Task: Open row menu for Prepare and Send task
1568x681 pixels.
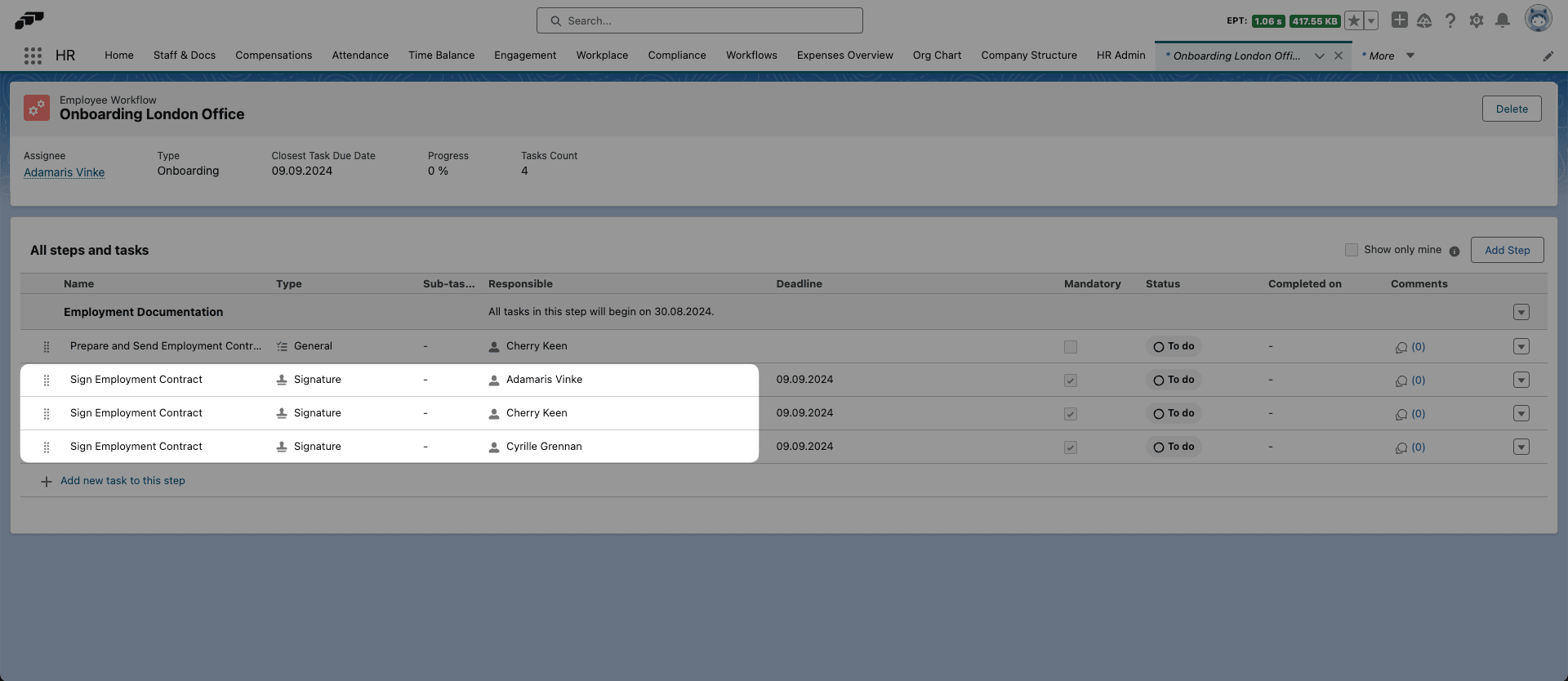Action: pyautogui.click(x=1521, y=346)
